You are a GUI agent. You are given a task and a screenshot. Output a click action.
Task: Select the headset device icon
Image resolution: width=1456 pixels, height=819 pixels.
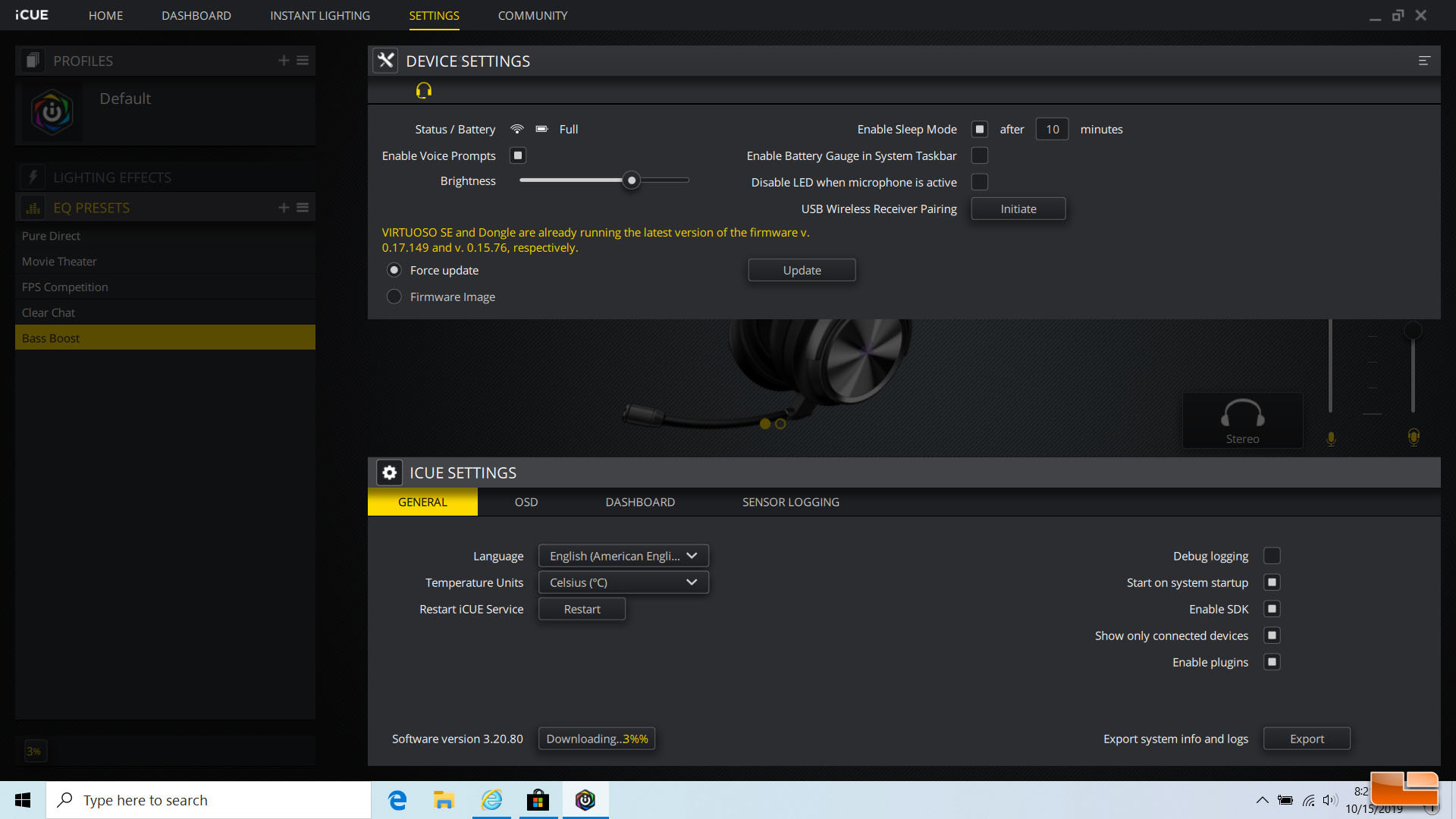coord(424,91)
